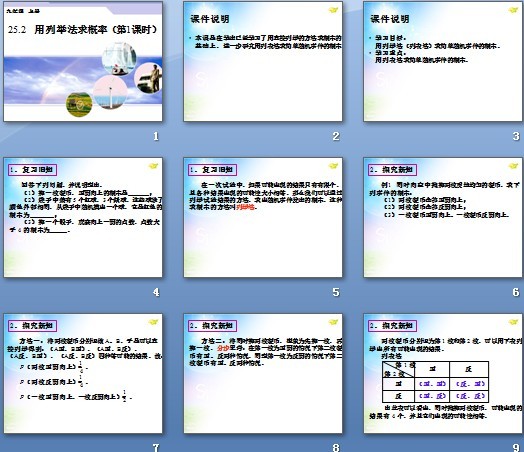Select slide 9 thumbnail containing the table
The image size is (524, 452).
coord(443,373)
